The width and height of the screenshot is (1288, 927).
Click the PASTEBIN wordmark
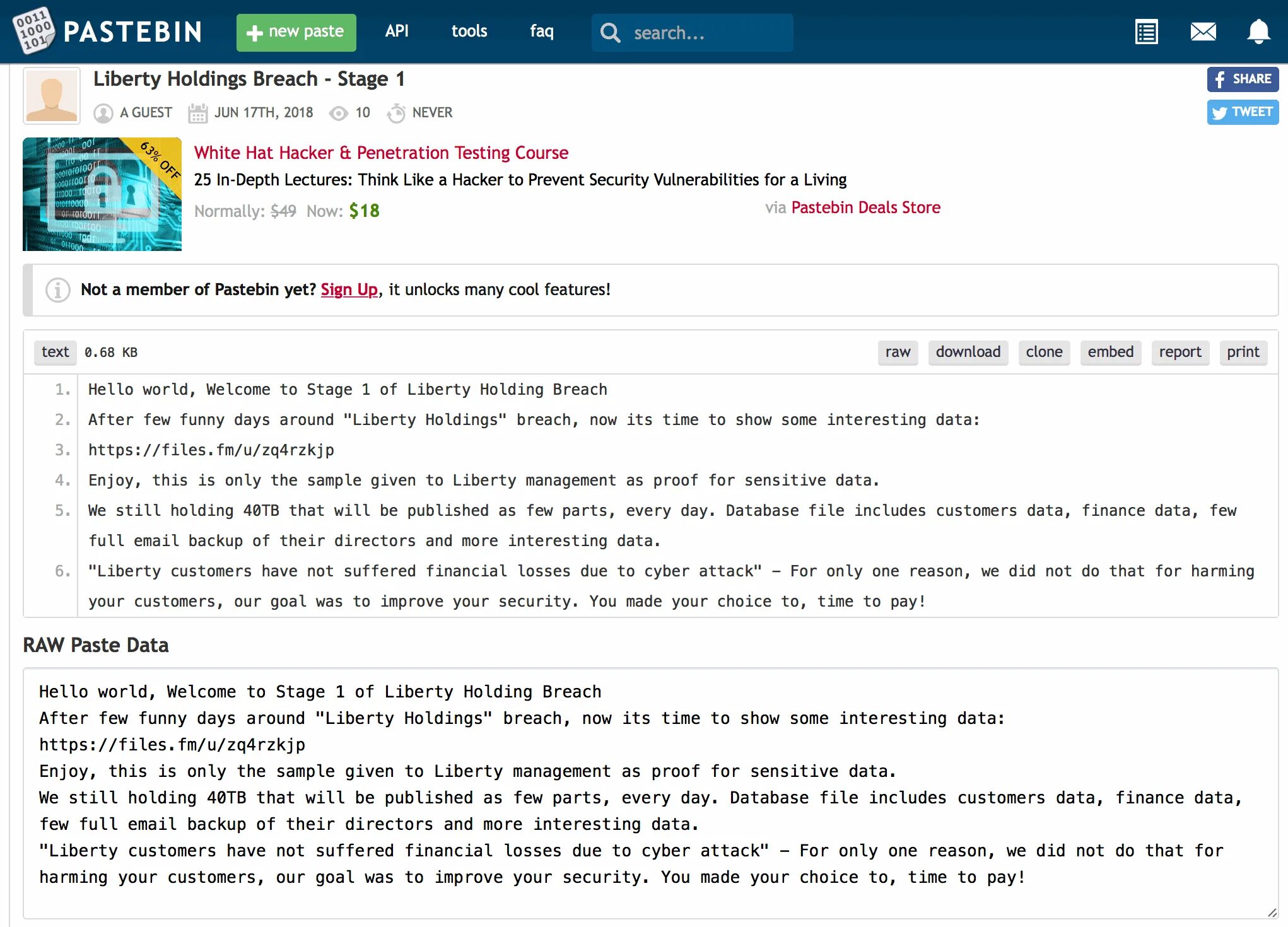[x=132, y=32]
